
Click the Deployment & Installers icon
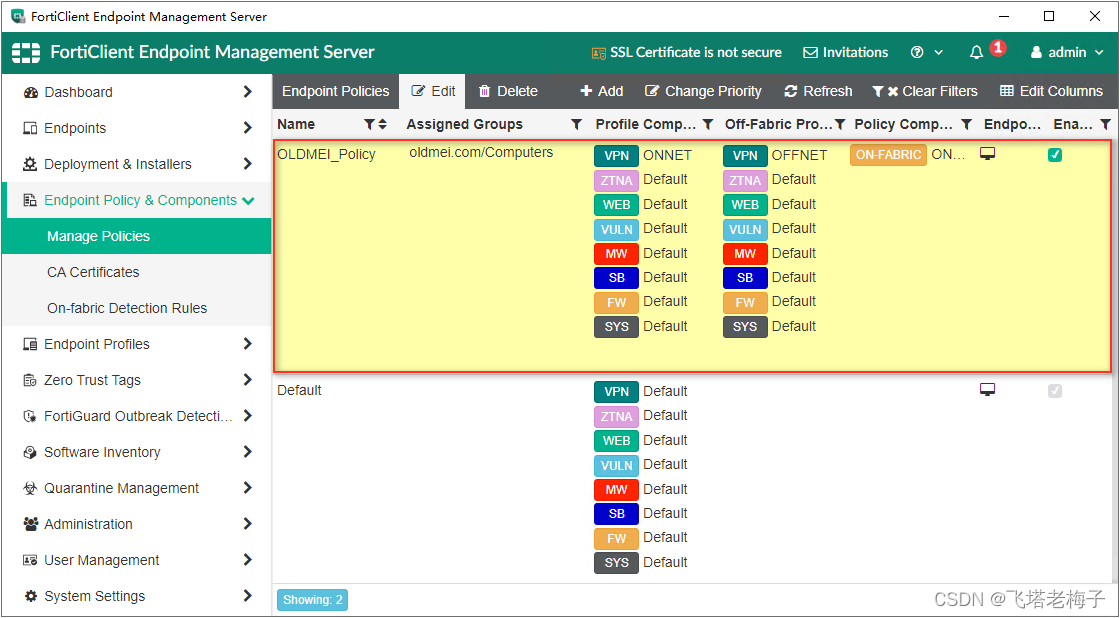click(30, 164)
